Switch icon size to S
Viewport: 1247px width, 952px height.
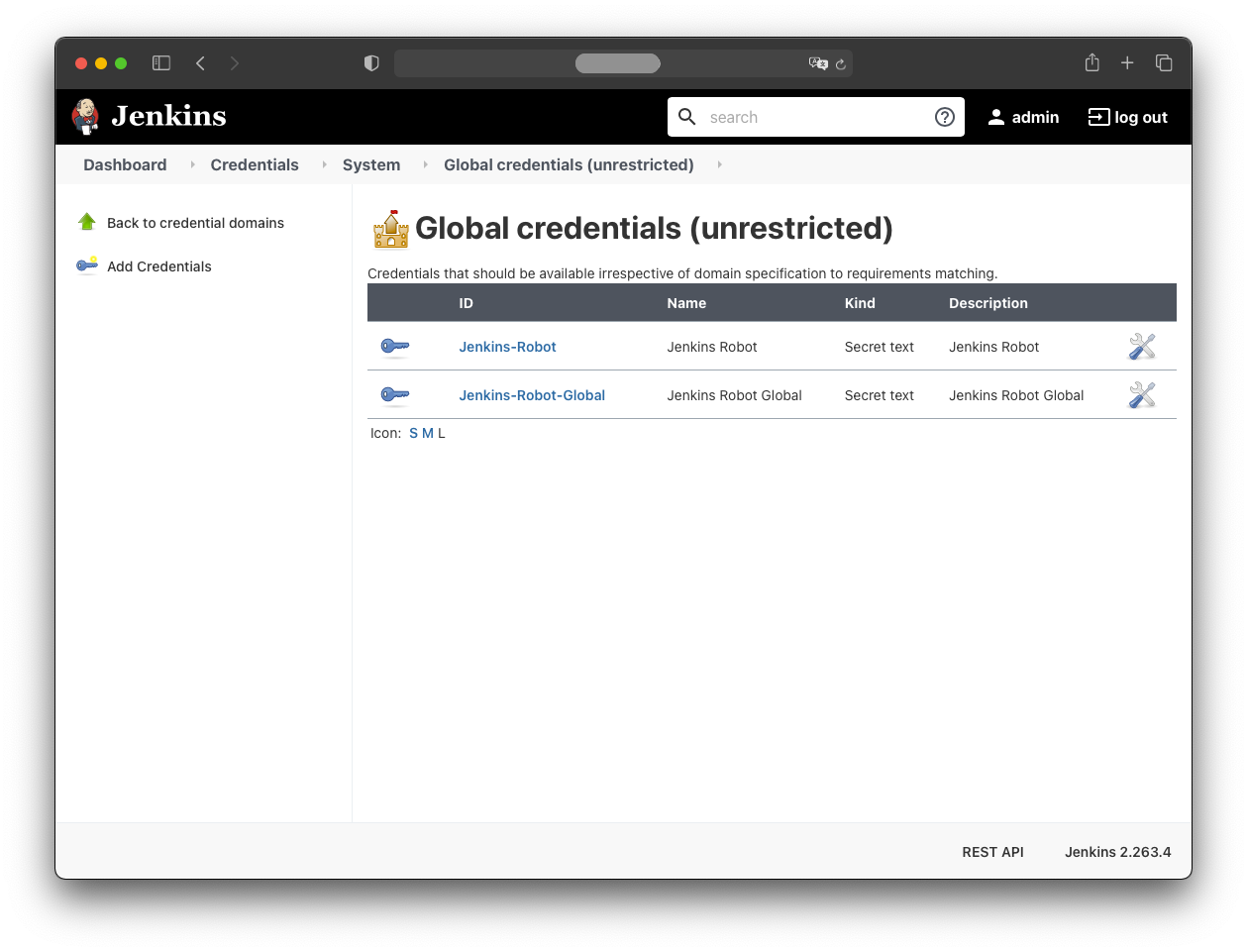click(x=413, y=433)
